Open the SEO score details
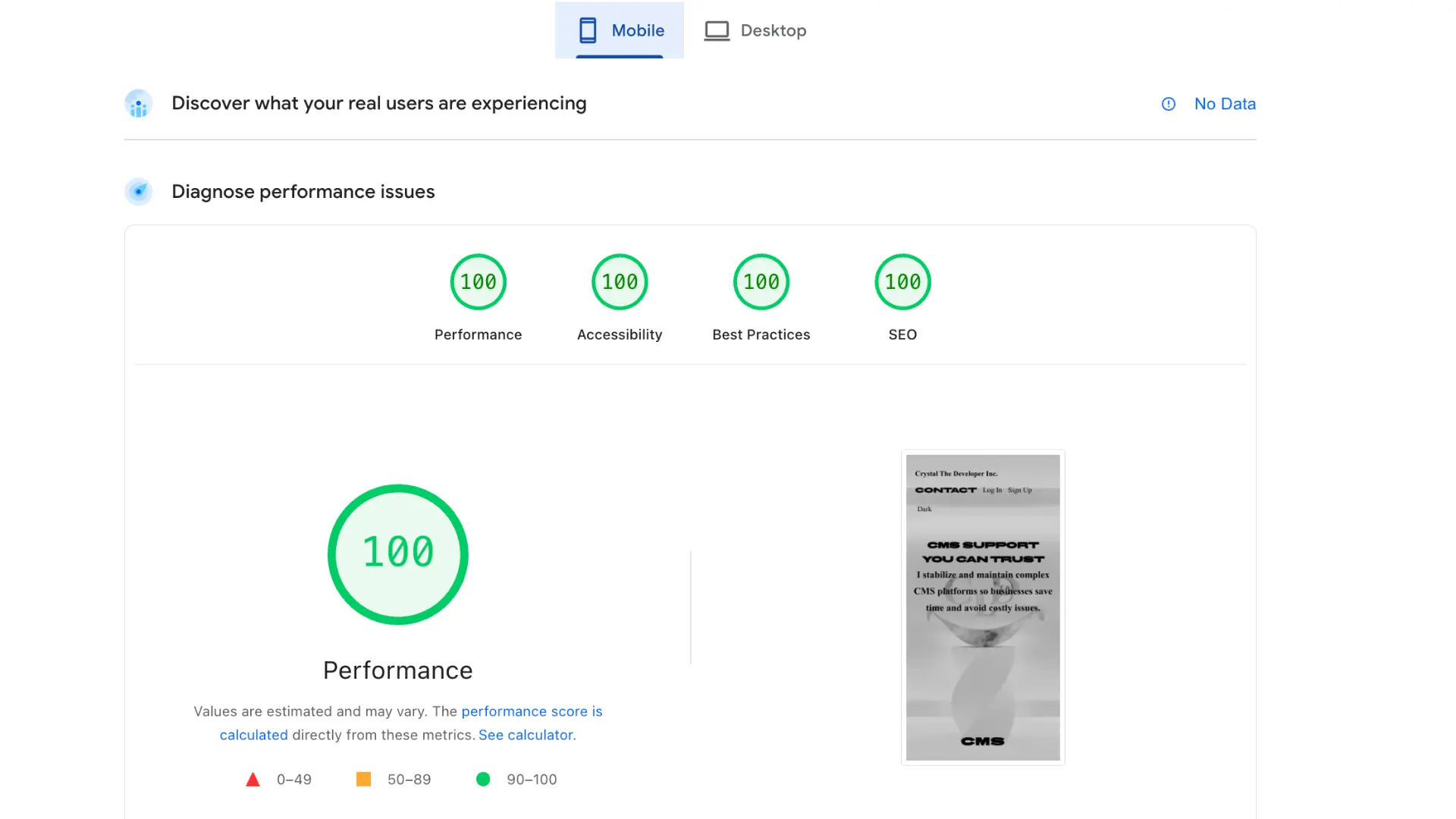 pos(902,281)
